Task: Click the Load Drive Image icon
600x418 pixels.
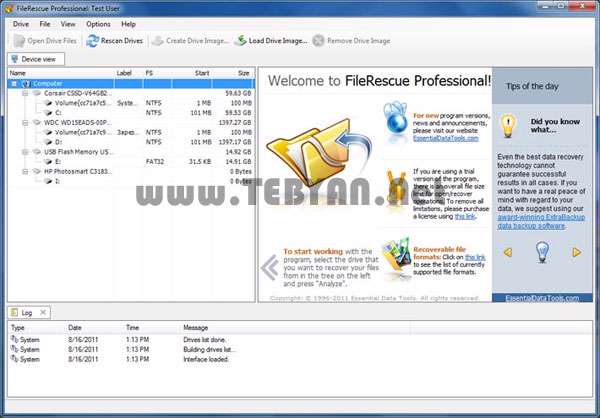Action: 240,41
